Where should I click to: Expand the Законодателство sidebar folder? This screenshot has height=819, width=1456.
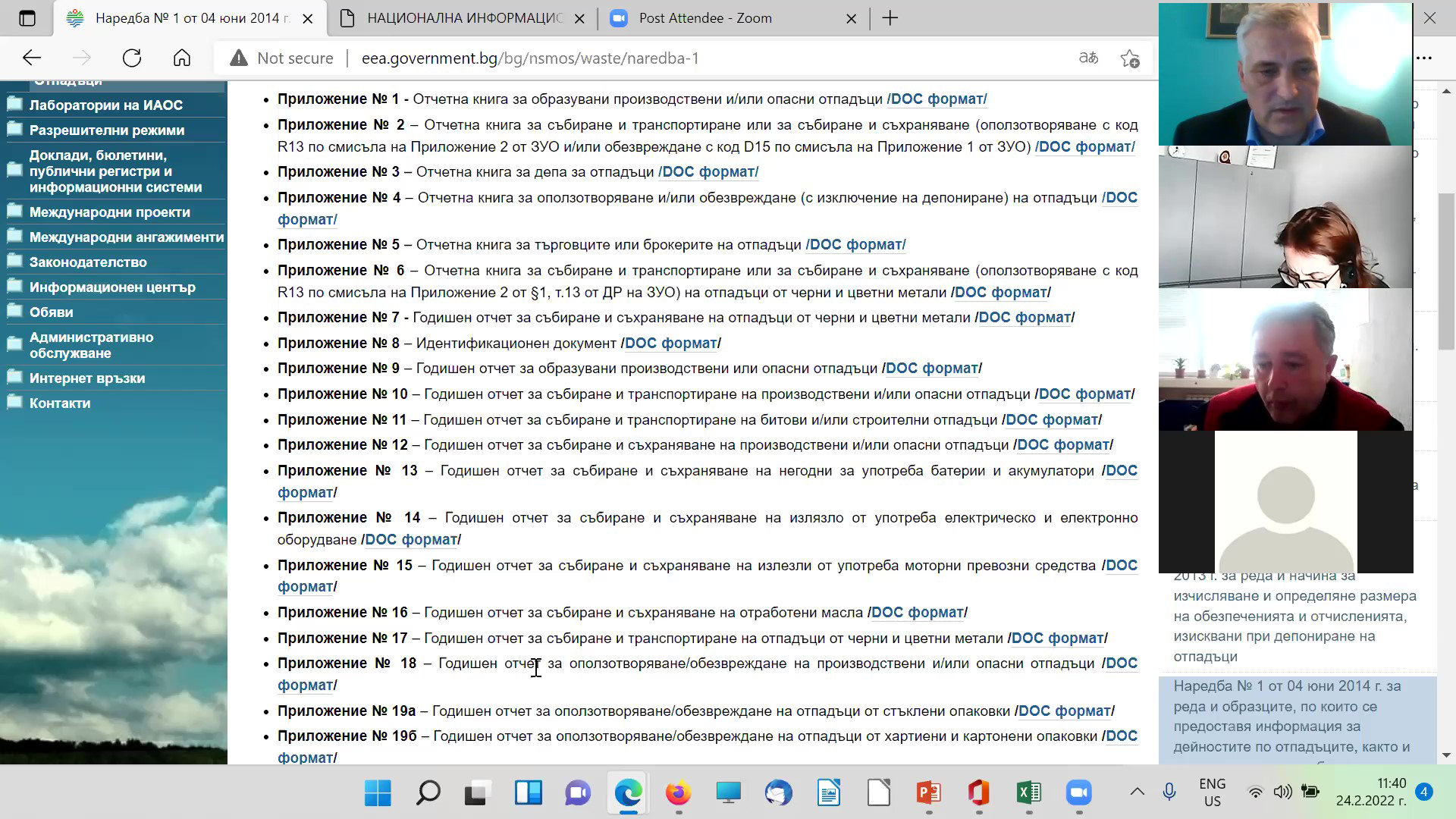88,262
